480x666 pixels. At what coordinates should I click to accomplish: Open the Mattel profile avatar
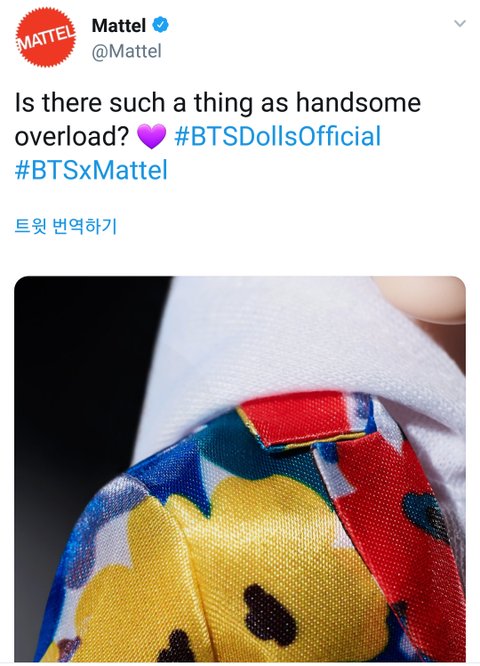(x=46, y=37)
